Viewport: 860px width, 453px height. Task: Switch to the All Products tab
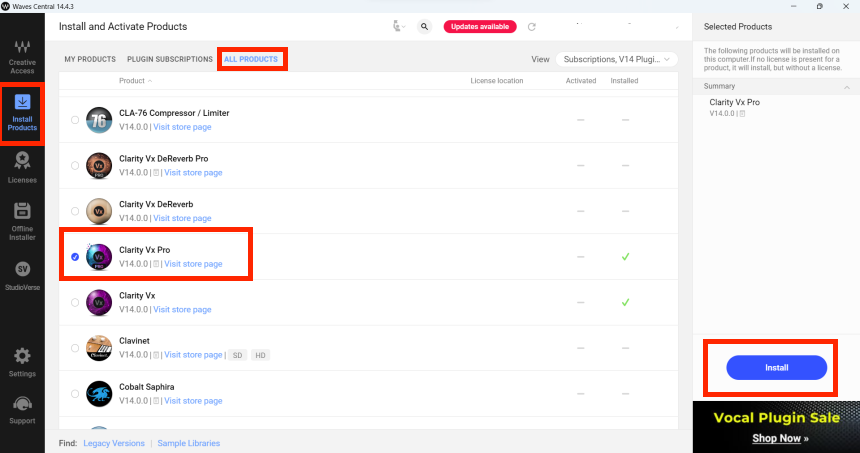point(251,59)
